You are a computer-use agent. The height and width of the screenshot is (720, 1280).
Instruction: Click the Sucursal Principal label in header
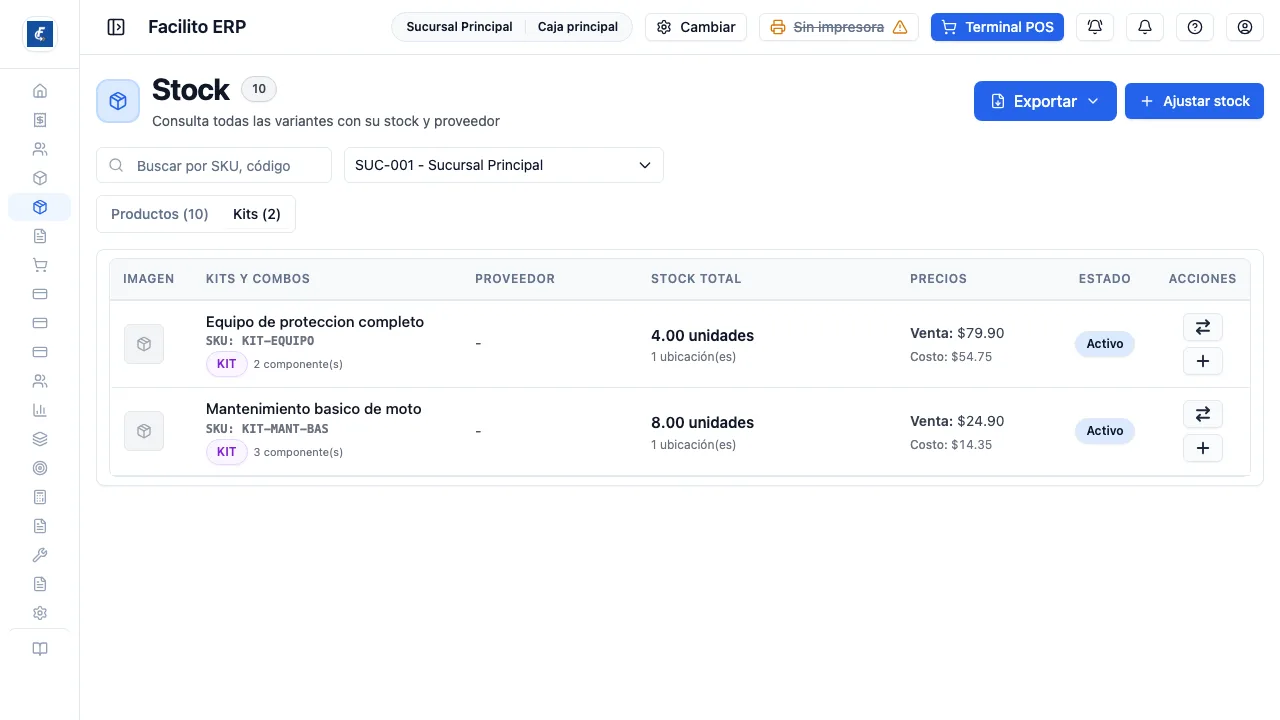pos(459,27)
